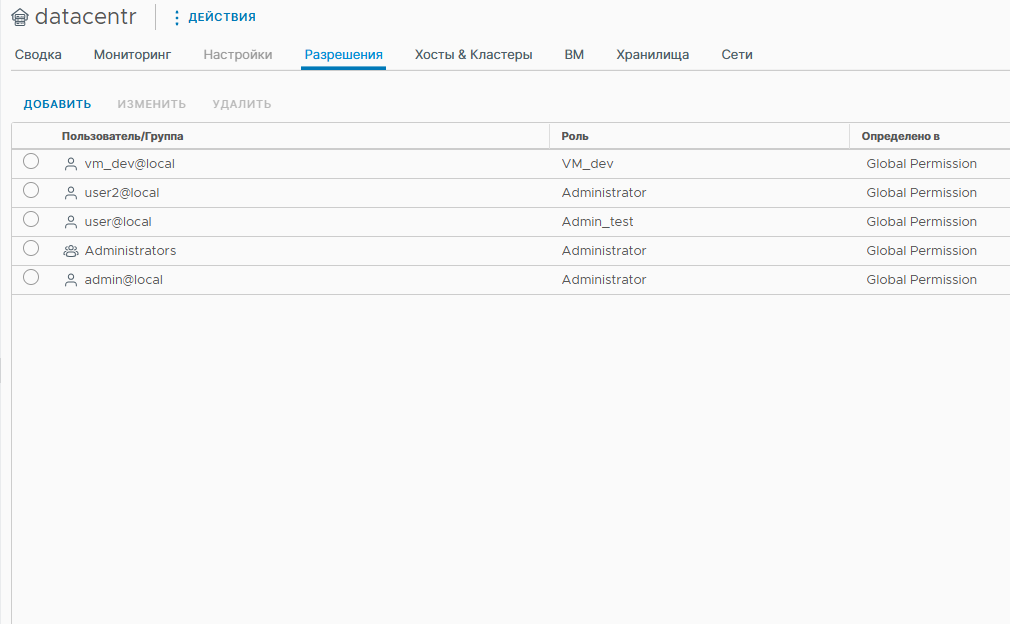
Task: Select the vm_dev@local radio button
Action: (31, 162)
